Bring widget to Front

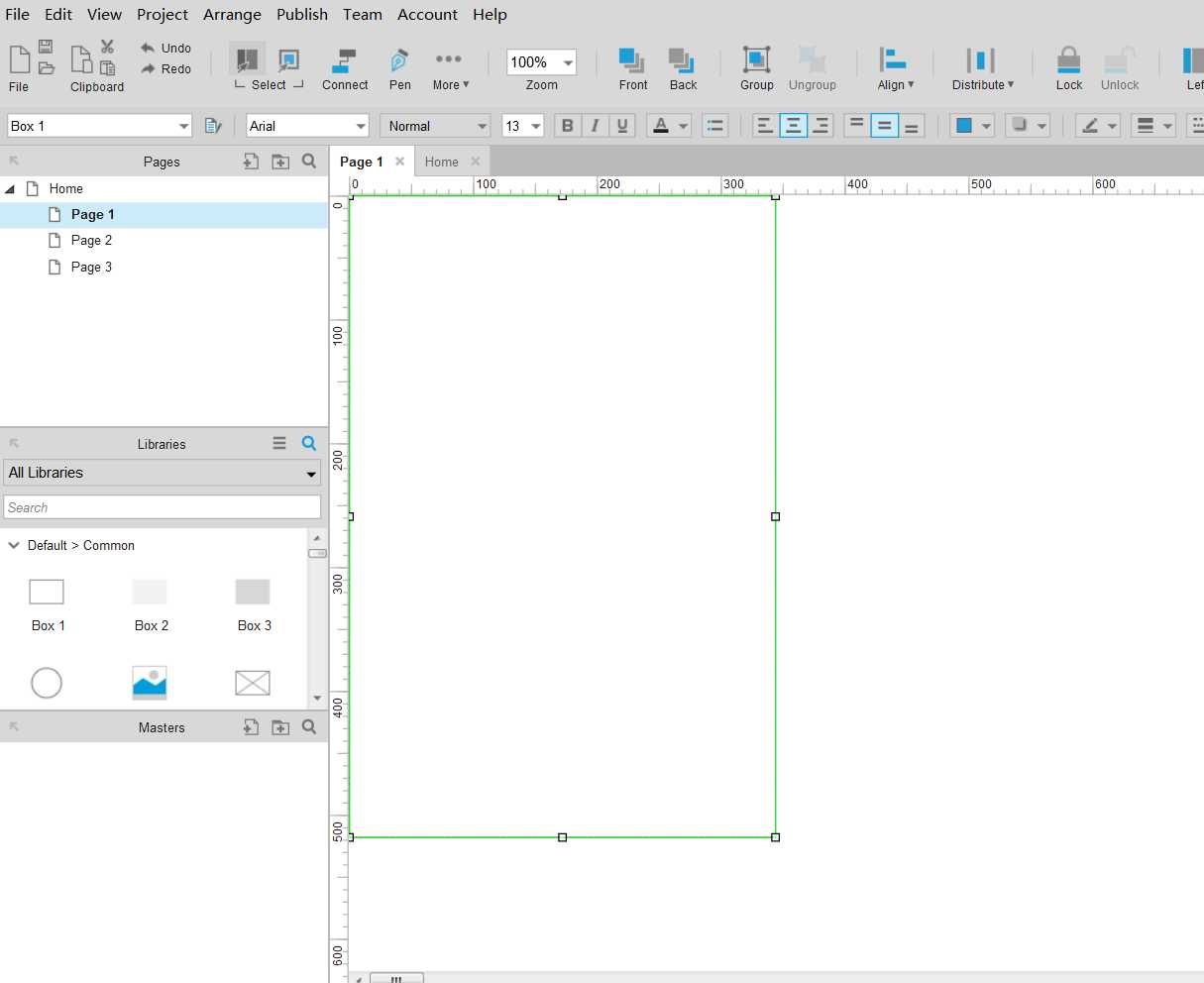point(633,68)
